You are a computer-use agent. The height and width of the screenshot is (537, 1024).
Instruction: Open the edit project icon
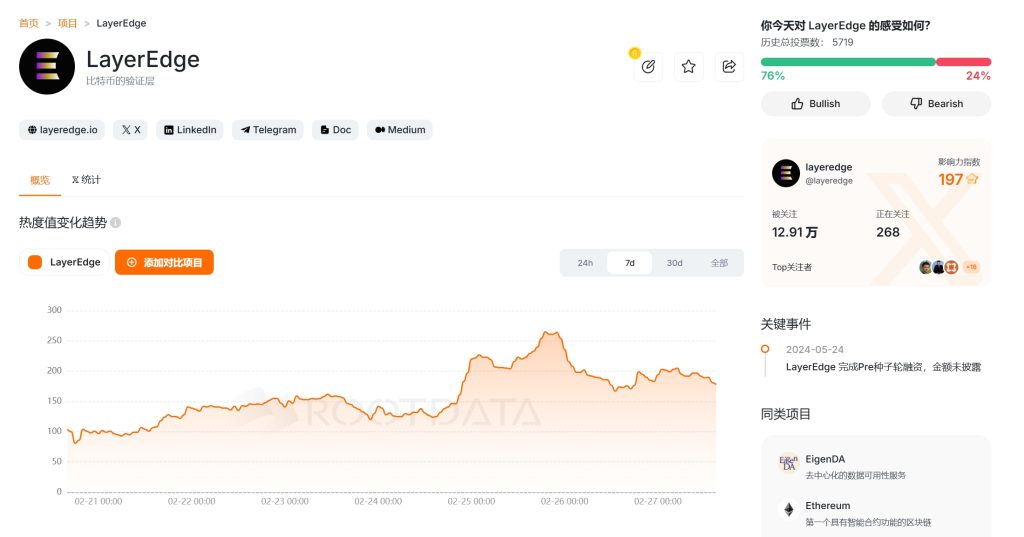tap(648, 66)
